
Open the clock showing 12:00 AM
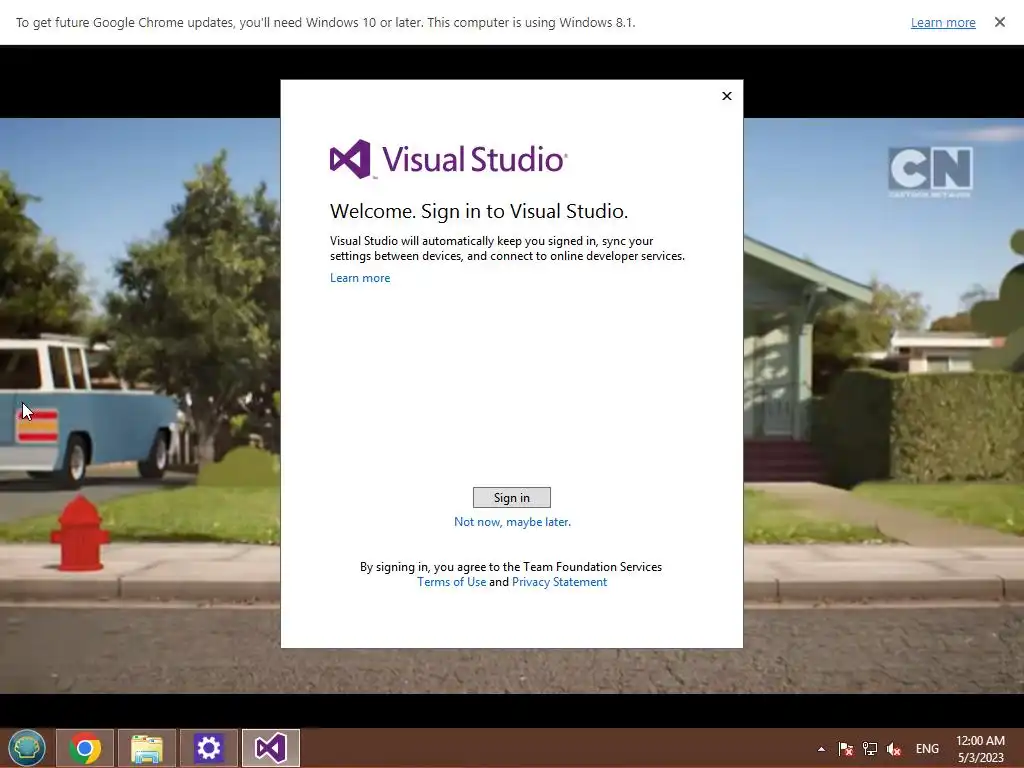coord(980,749)
